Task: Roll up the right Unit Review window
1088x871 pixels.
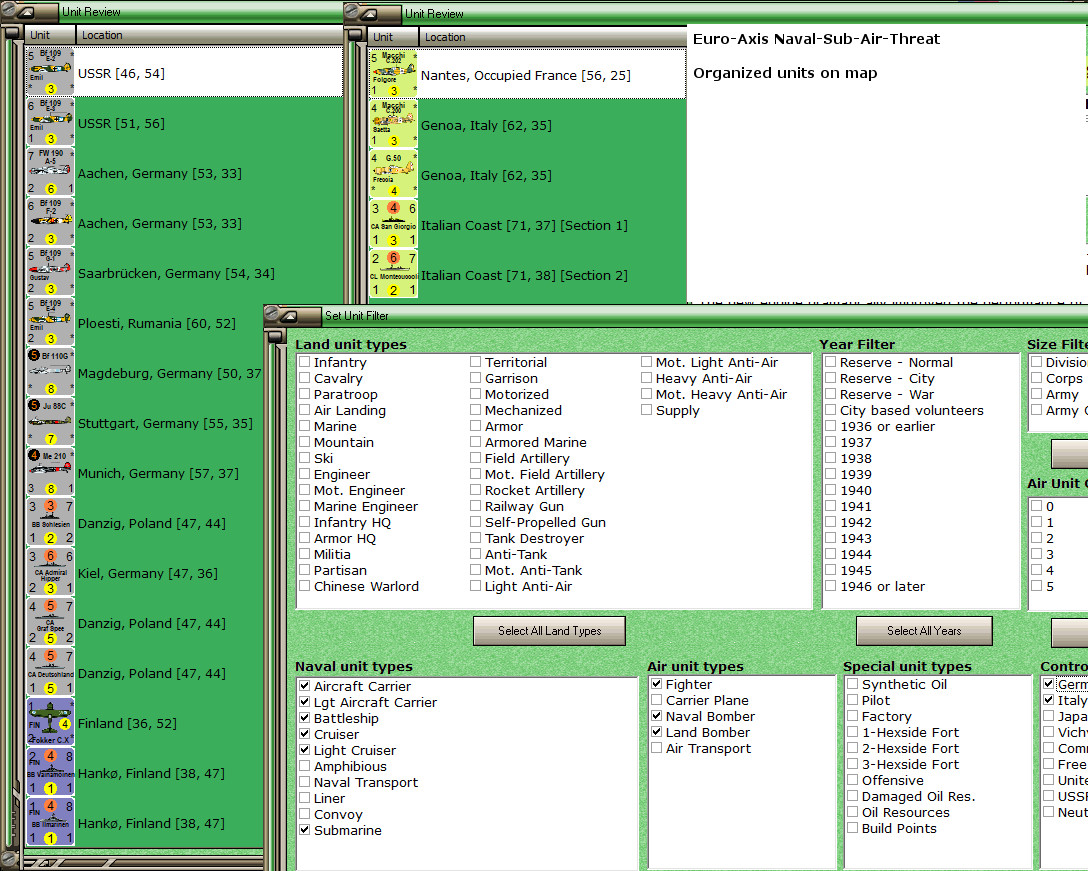Action: click(x=368, y=13)
